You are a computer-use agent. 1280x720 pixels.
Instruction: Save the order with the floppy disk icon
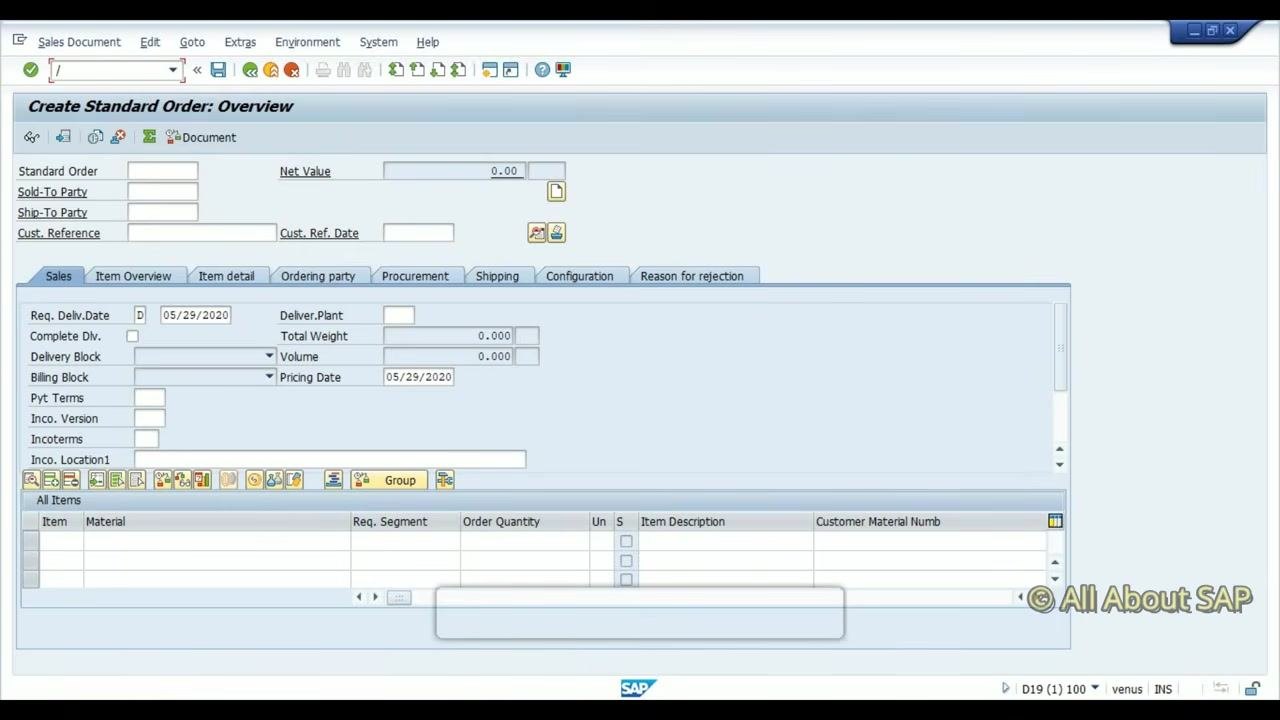pos(218,70)
